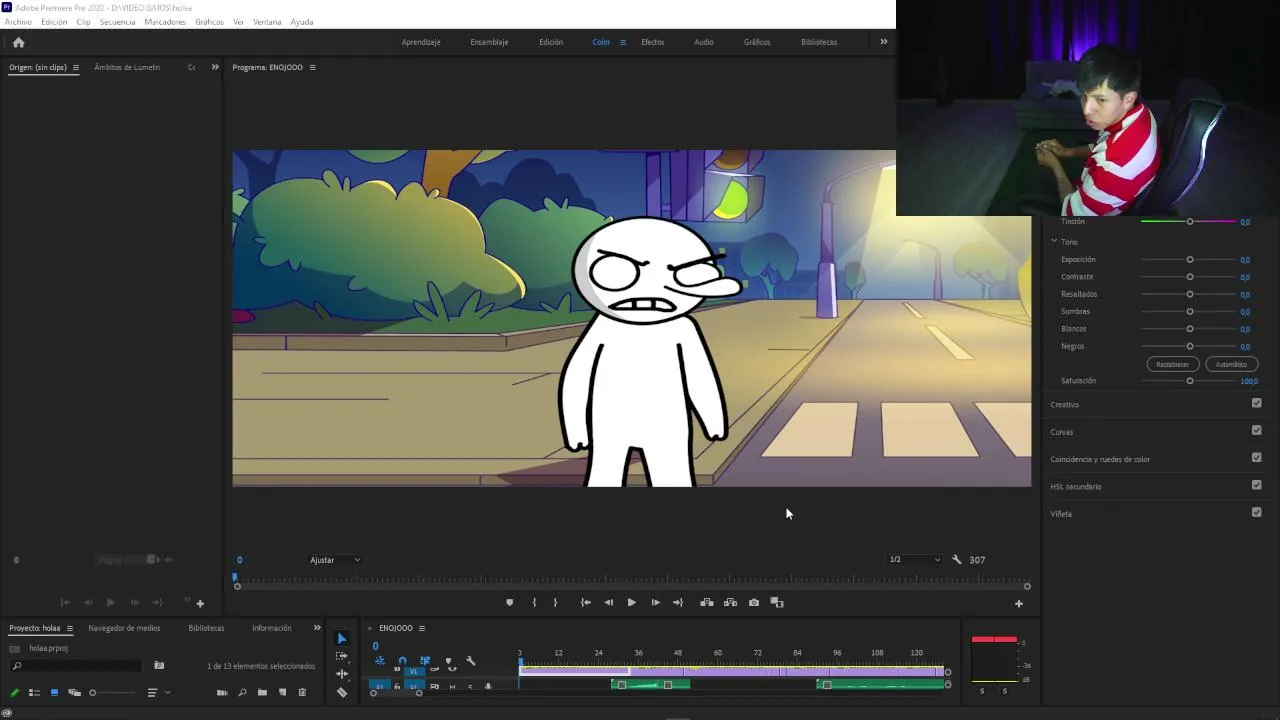Open the Marcadores menu
The image size is (1280, 720).
click(165, 22)
